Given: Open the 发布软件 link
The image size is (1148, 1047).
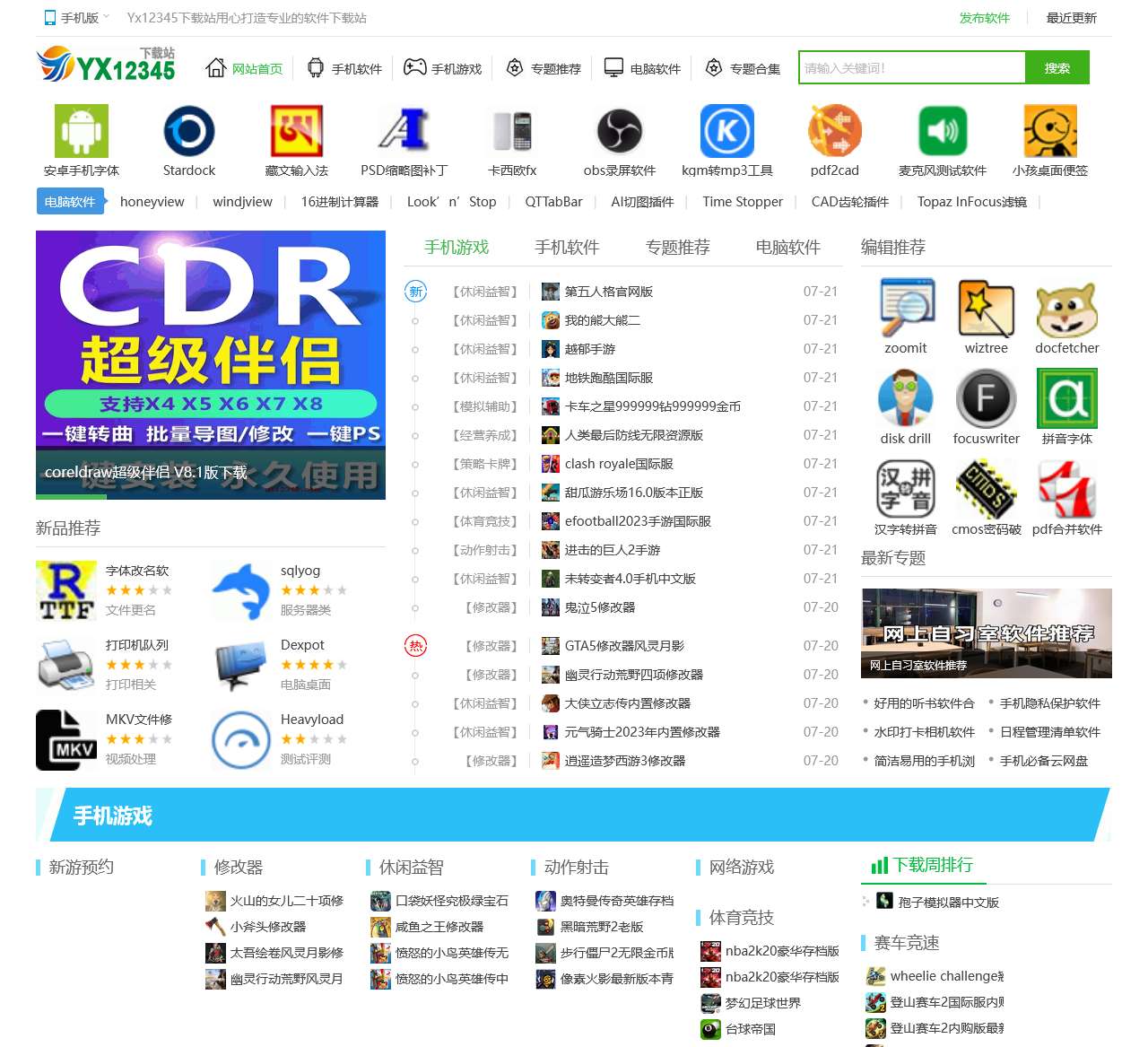Looking at the screenshot, I should point(985,18).
